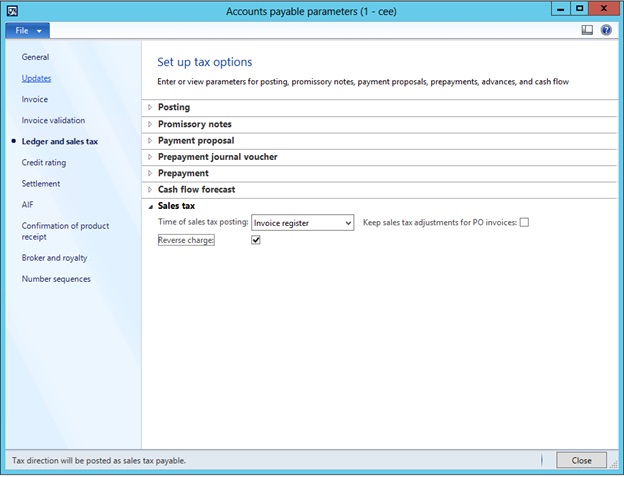Uncheck the Reverse charge checkbox
The width and height of the screenshot is (624, 477).
255,240
